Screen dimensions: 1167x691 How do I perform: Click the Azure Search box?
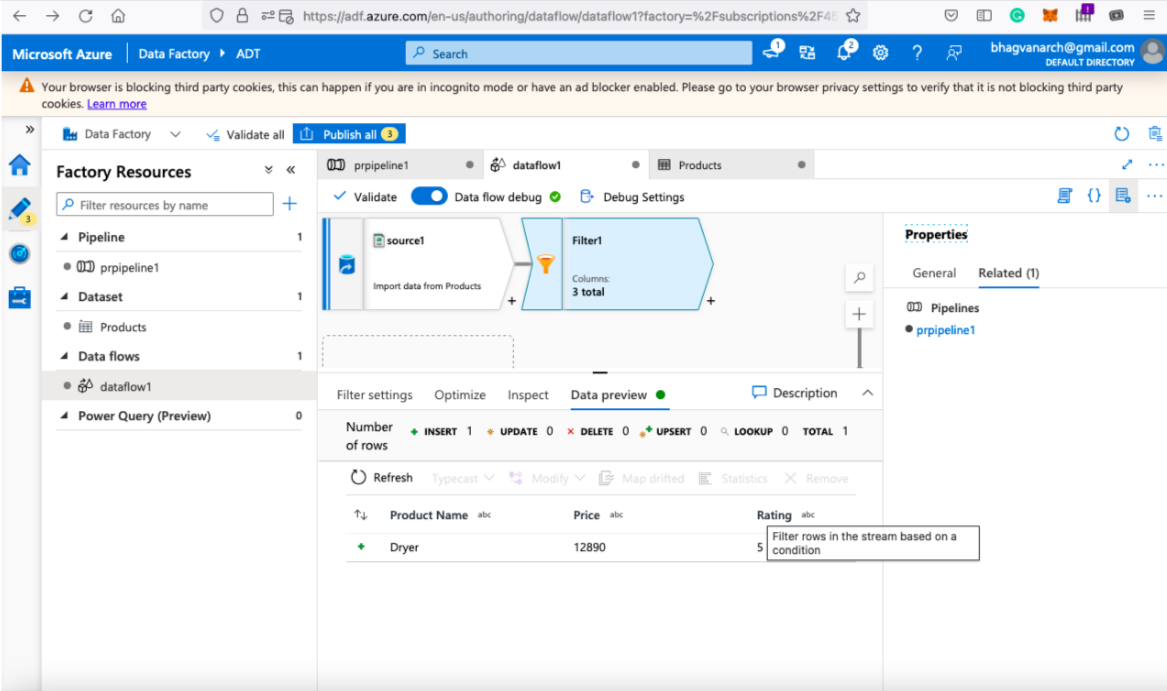(x=579, y=53)
